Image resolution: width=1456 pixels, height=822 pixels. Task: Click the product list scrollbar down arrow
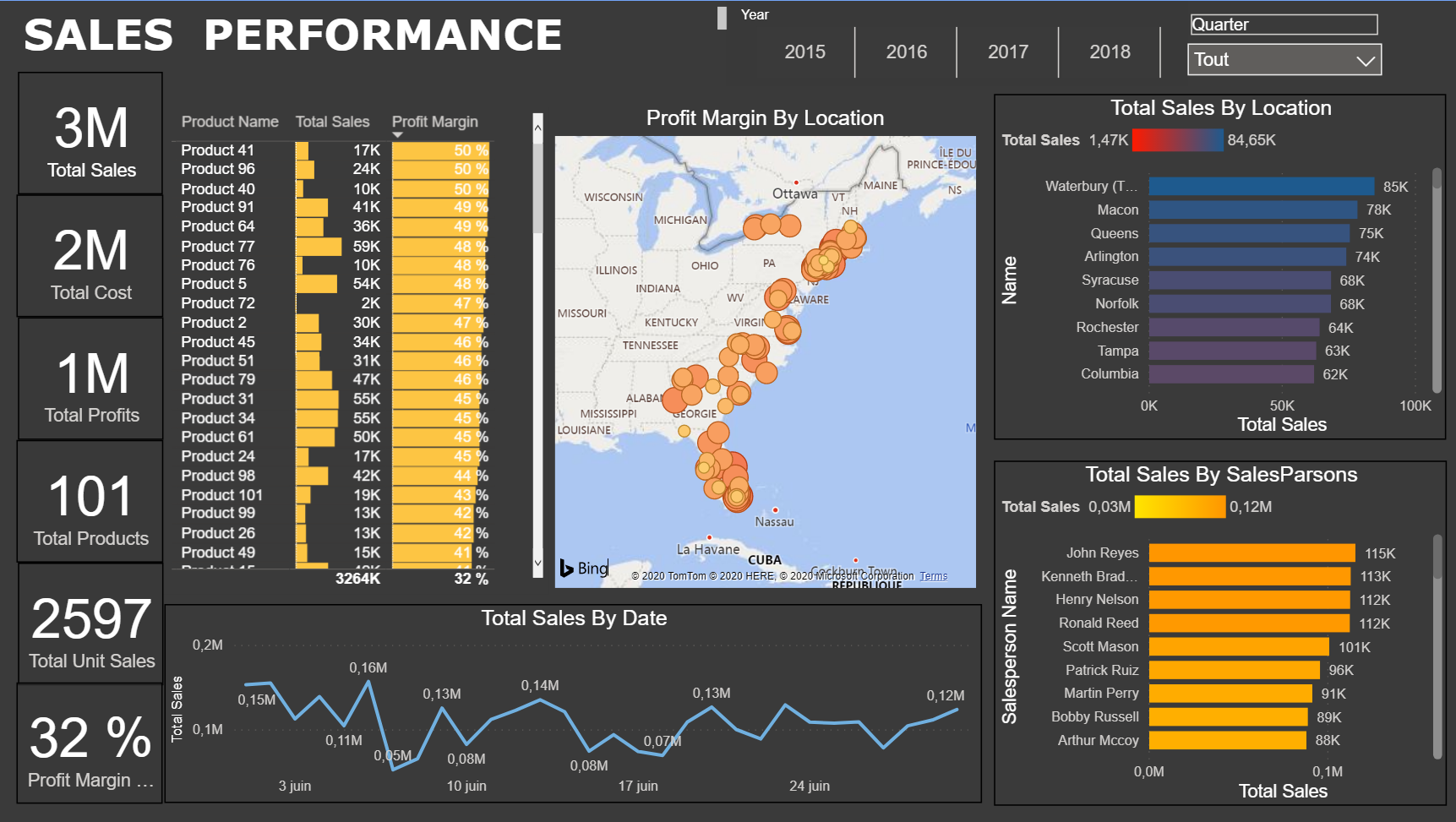tap(537, 562)
